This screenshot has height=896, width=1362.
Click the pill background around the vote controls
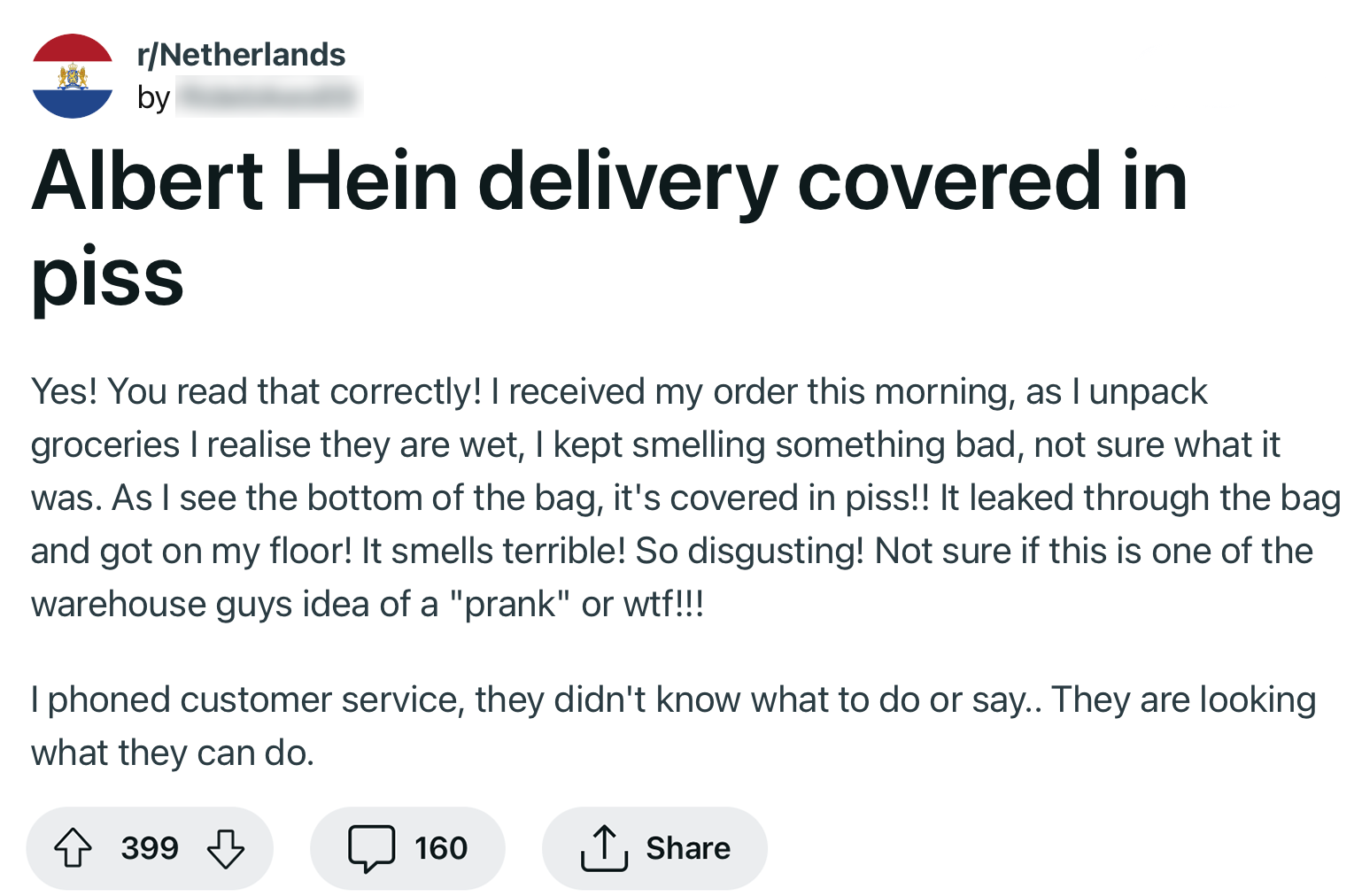click(149, 847)
